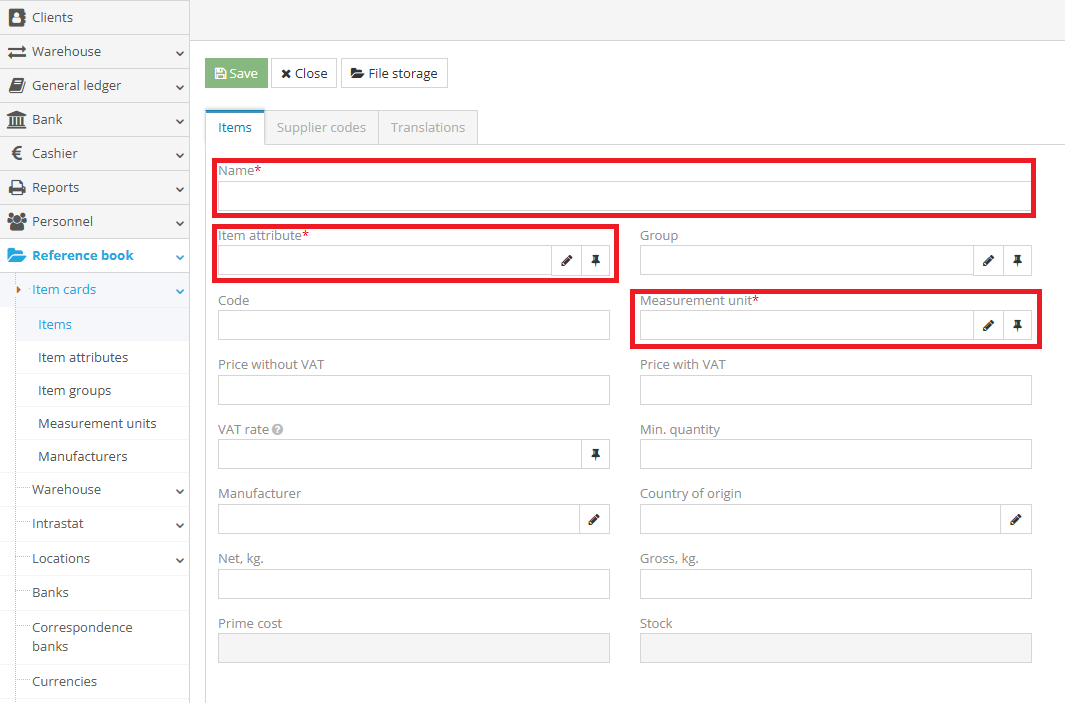1065x703 pixels.
Task: Expand the General ledger sidebar section
Action: 94,86
